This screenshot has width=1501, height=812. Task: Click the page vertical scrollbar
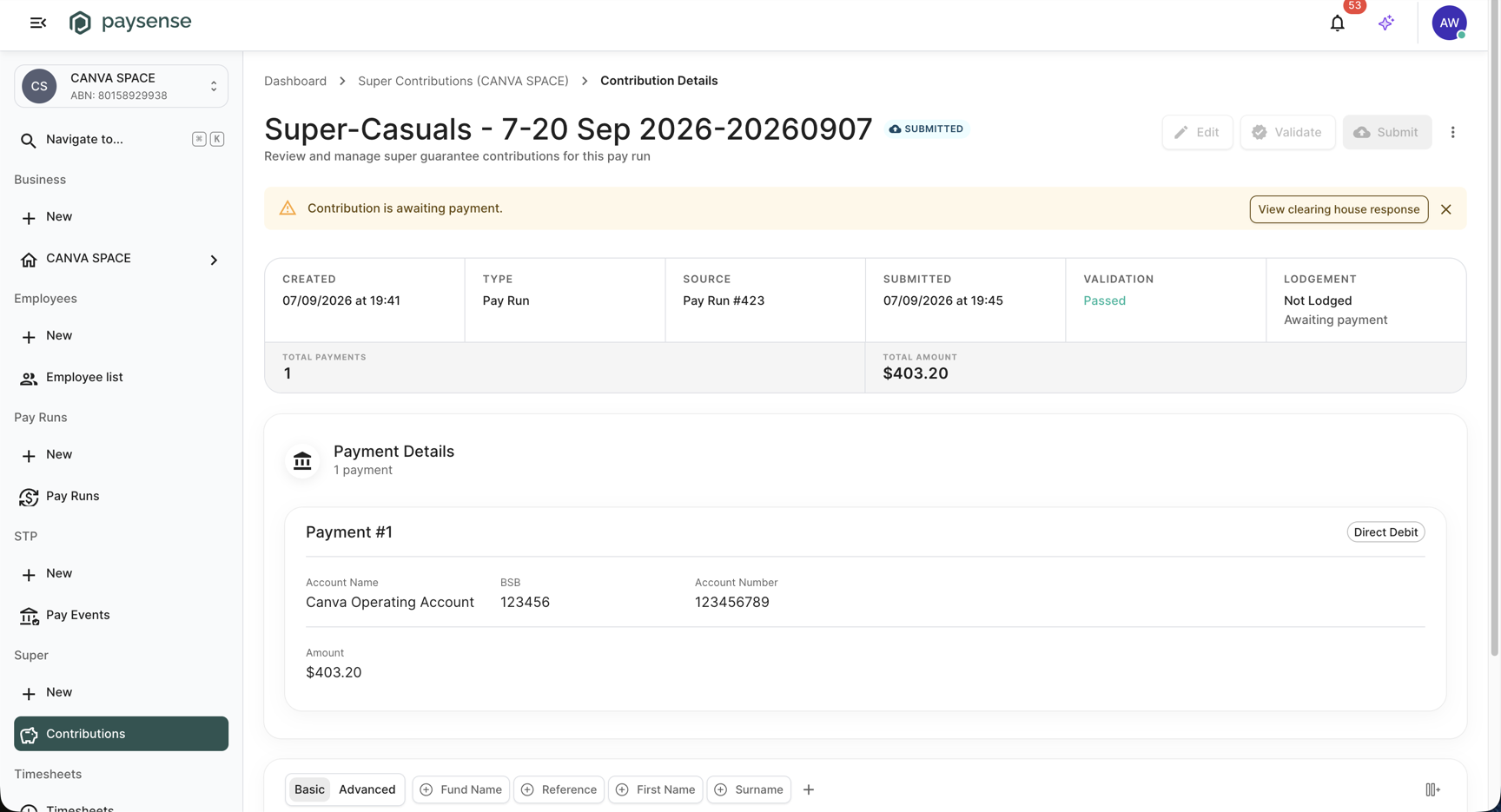[1494, 330]
